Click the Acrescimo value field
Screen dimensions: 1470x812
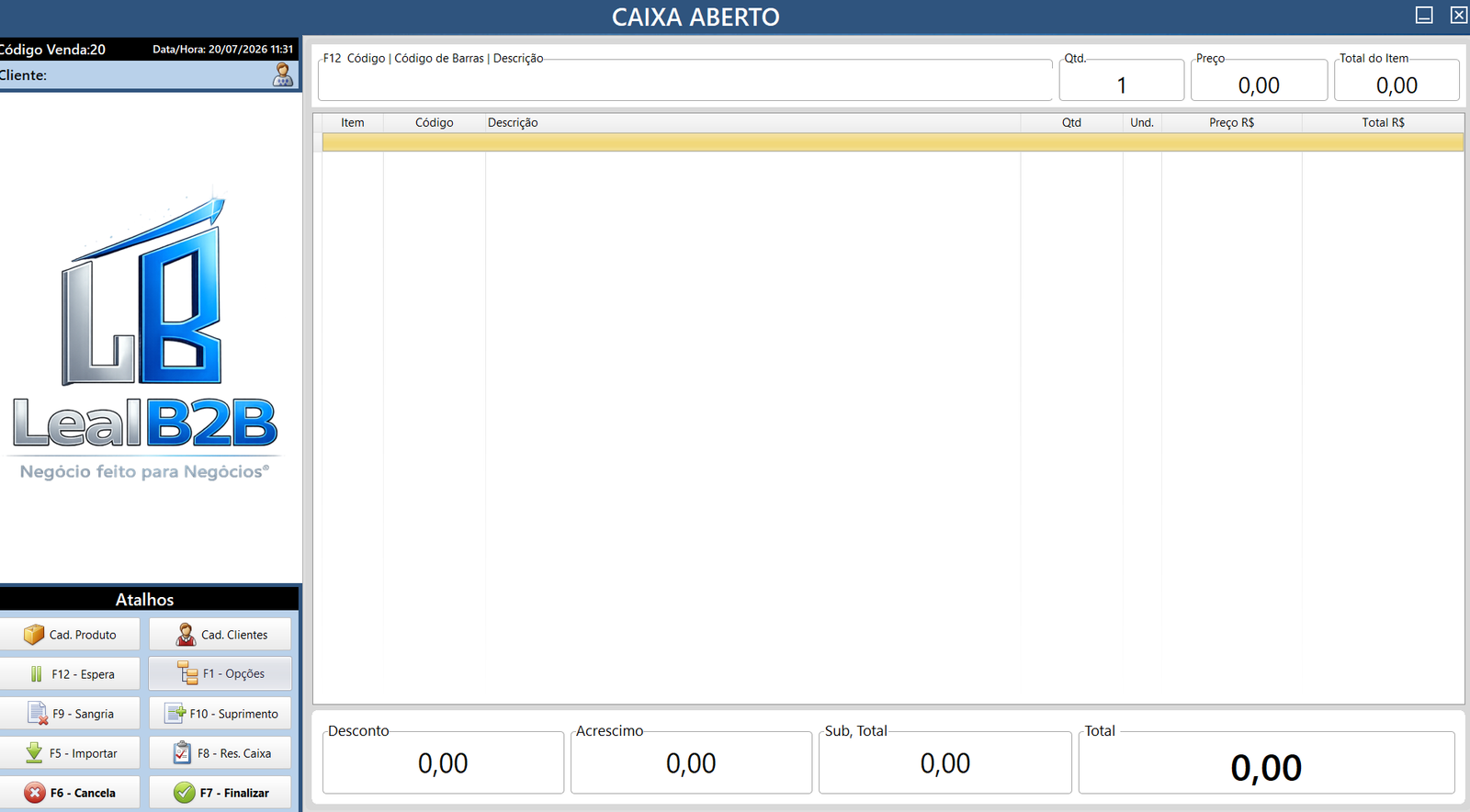[691, 763]
